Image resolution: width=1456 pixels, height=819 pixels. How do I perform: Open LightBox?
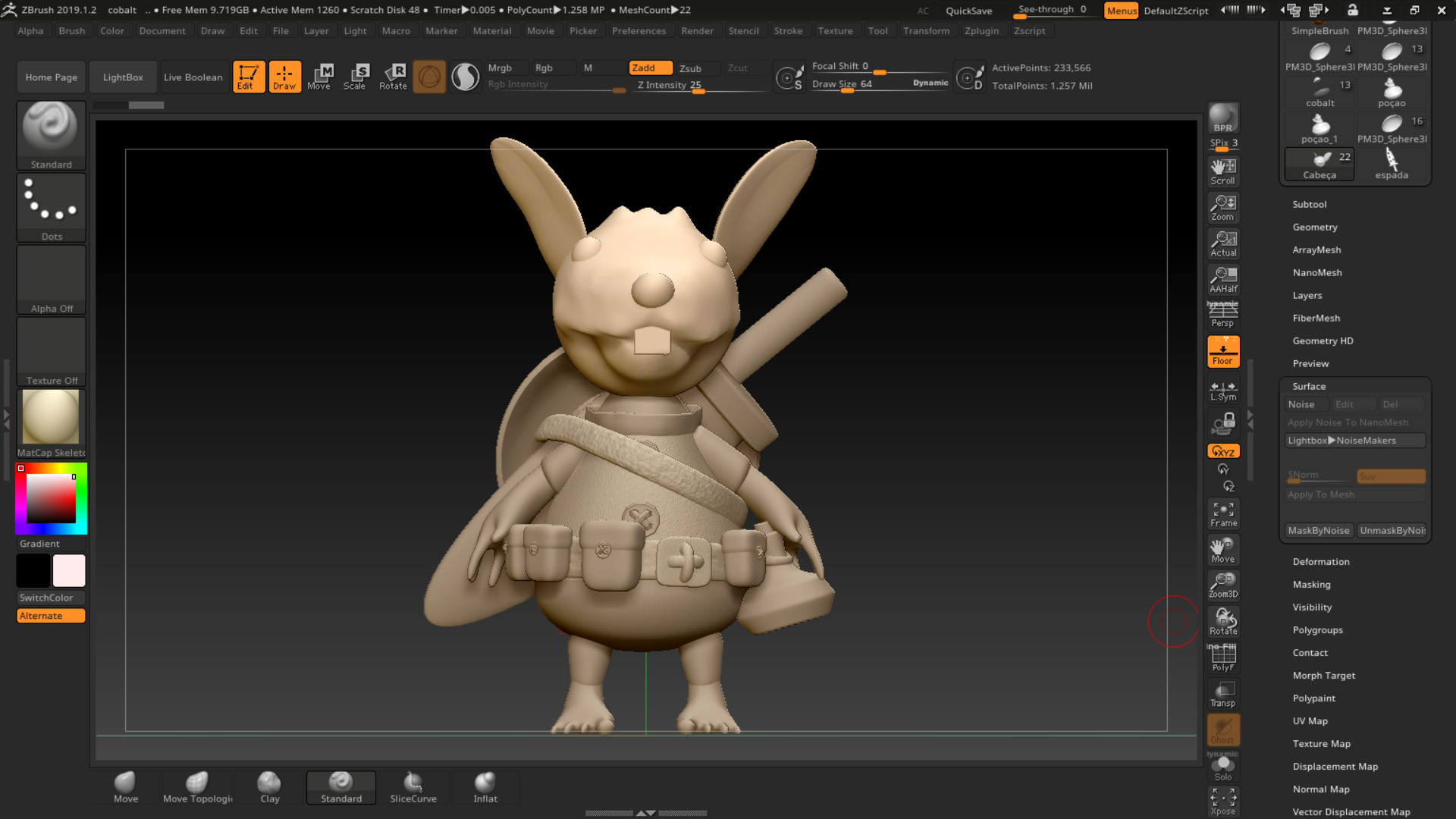[123, 77]
